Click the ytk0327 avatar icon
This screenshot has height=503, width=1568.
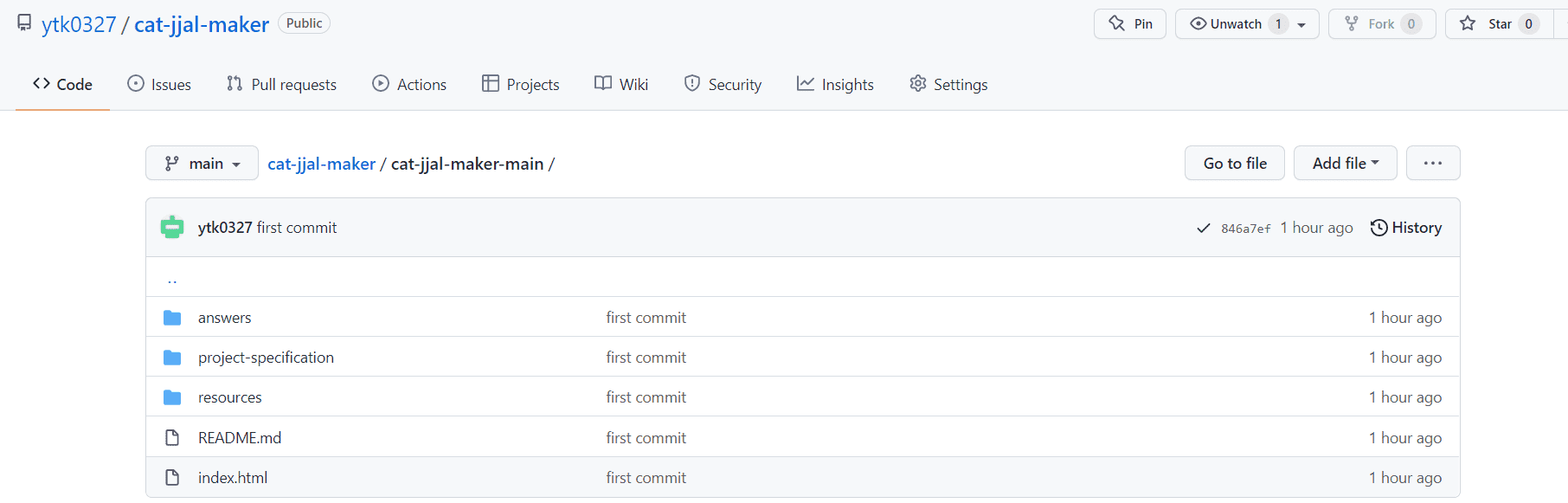point(172,228)
